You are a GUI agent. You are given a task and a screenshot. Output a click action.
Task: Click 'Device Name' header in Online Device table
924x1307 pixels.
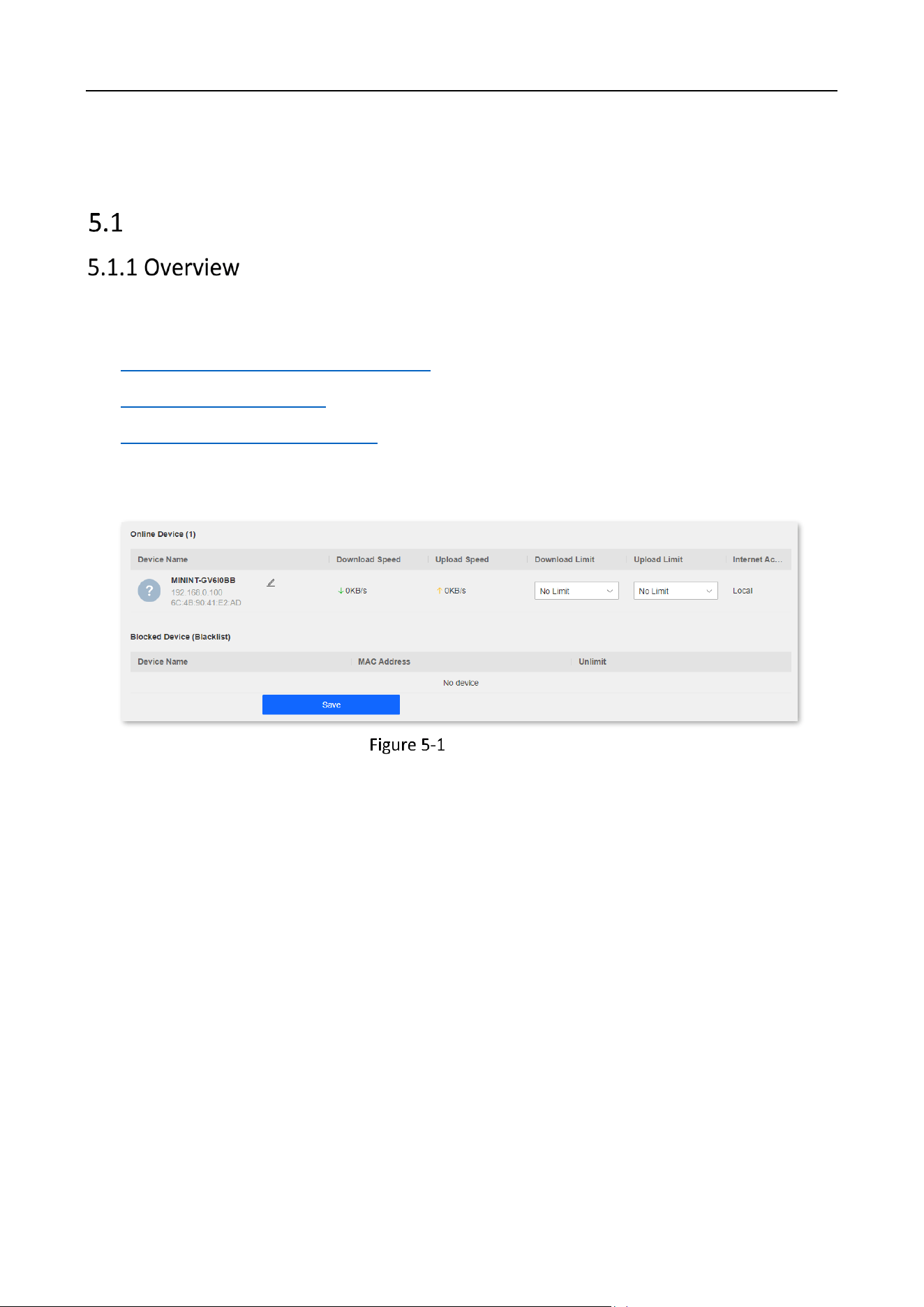tap(163, 559)
